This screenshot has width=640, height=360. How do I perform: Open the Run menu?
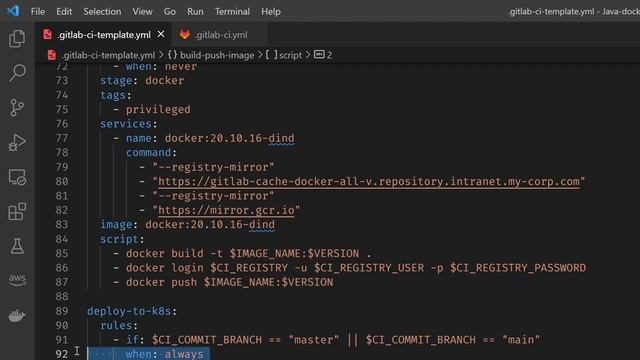[x=195, y=11]
